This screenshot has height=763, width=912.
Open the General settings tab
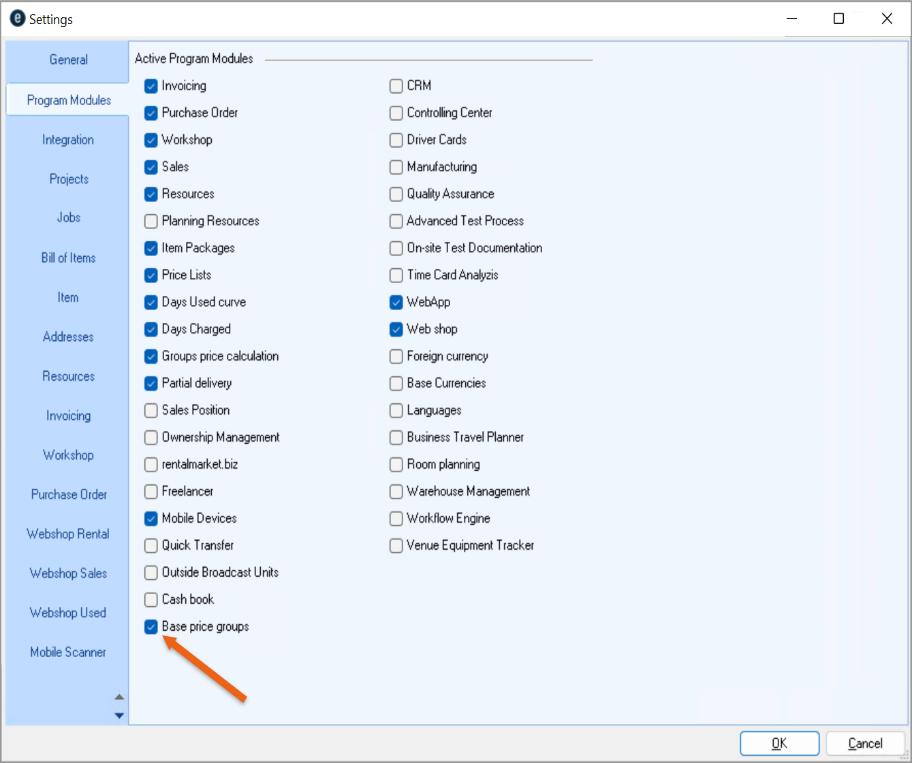pyautogui.click(x=68, y=60)
